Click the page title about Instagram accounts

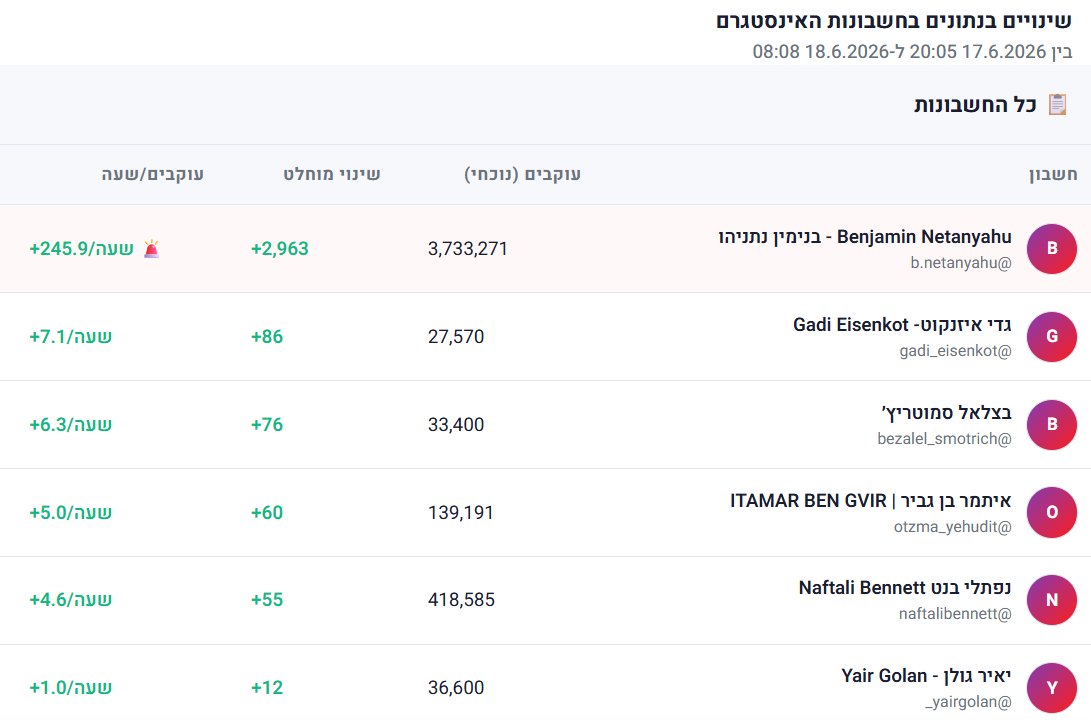[894, 21]
